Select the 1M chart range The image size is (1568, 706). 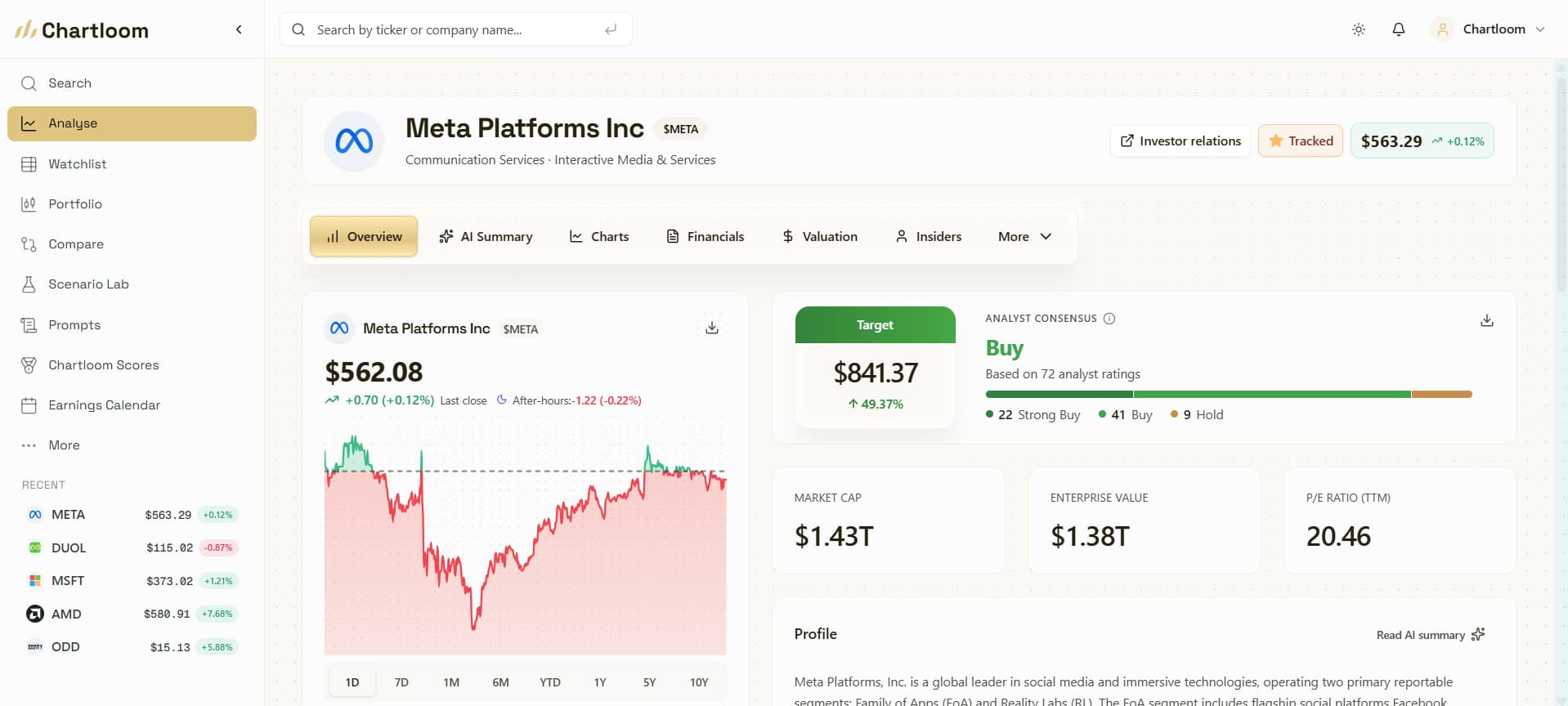451,682
